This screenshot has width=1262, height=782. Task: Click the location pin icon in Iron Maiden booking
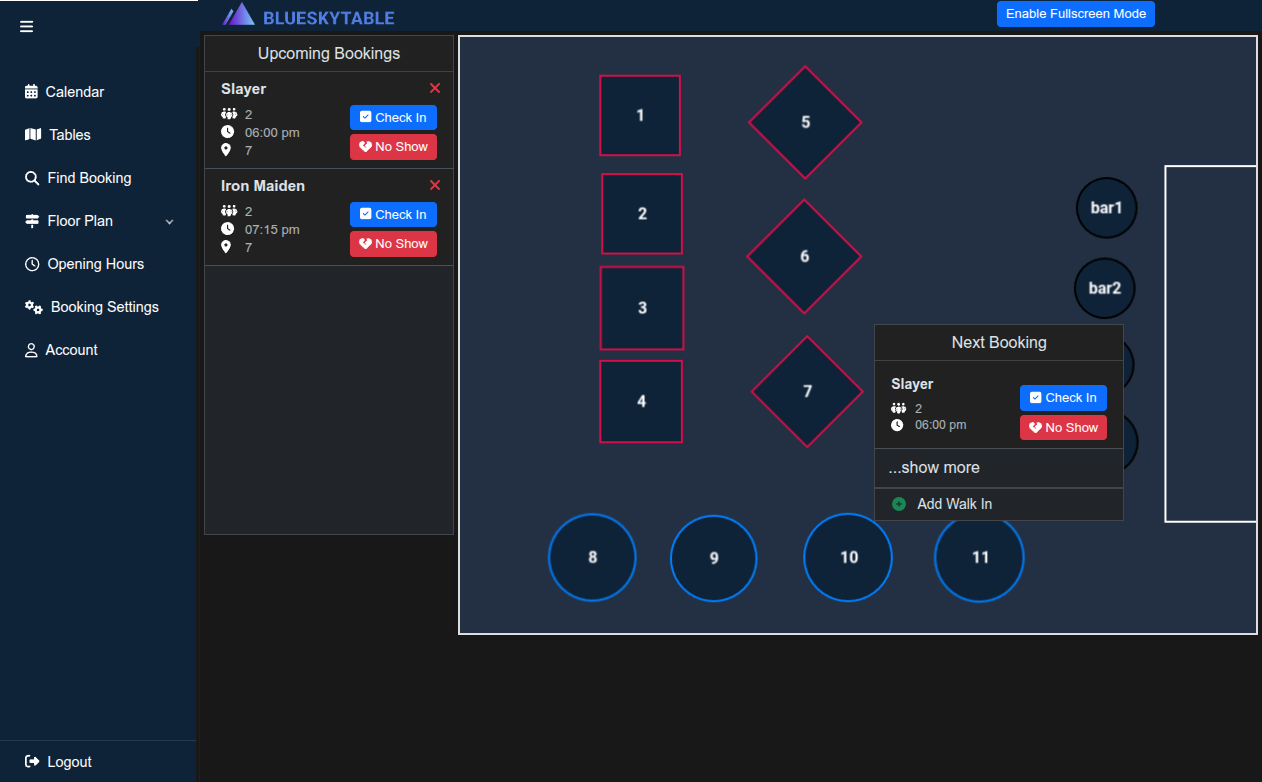(226, 247)
